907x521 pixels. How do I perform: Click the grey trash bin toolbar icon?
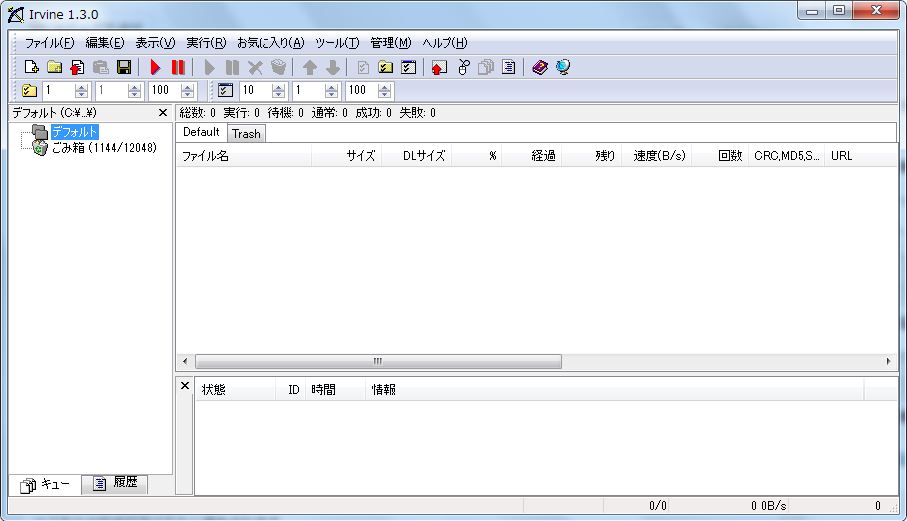coord(278,67)
